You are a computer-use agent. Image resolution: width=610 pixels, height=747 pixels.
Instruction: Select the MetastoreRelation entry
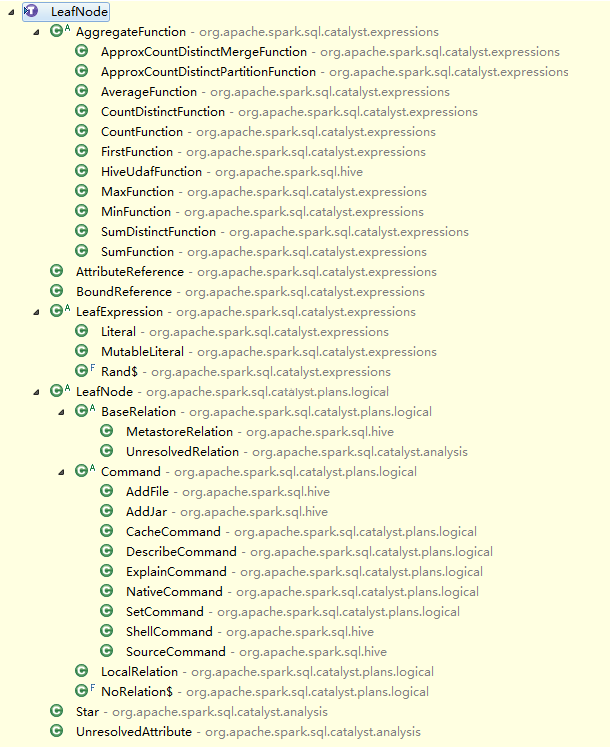pos(260,432)
